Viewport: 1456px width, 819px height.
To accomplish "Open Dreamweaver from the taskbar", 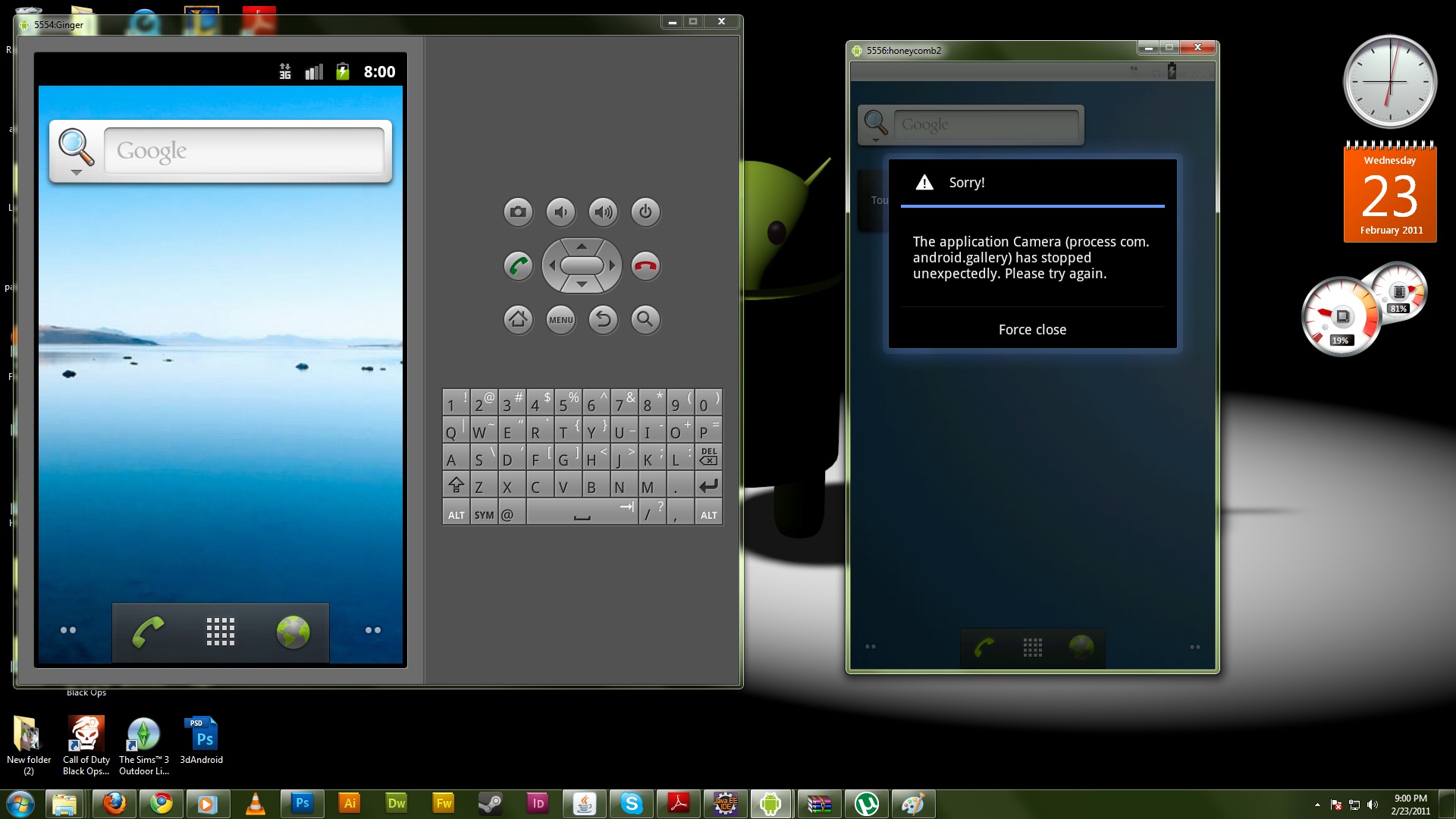I will [x=397, y=803].
